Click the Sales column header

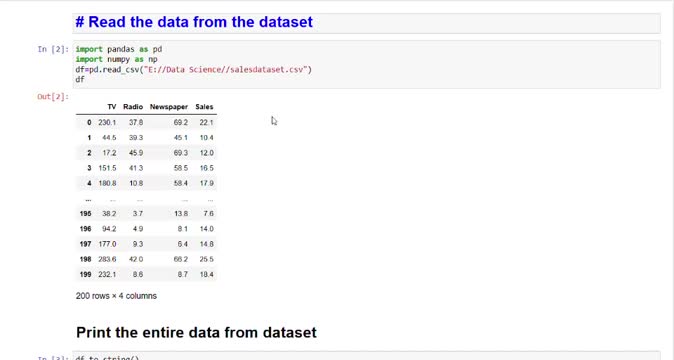pos(204,107)
